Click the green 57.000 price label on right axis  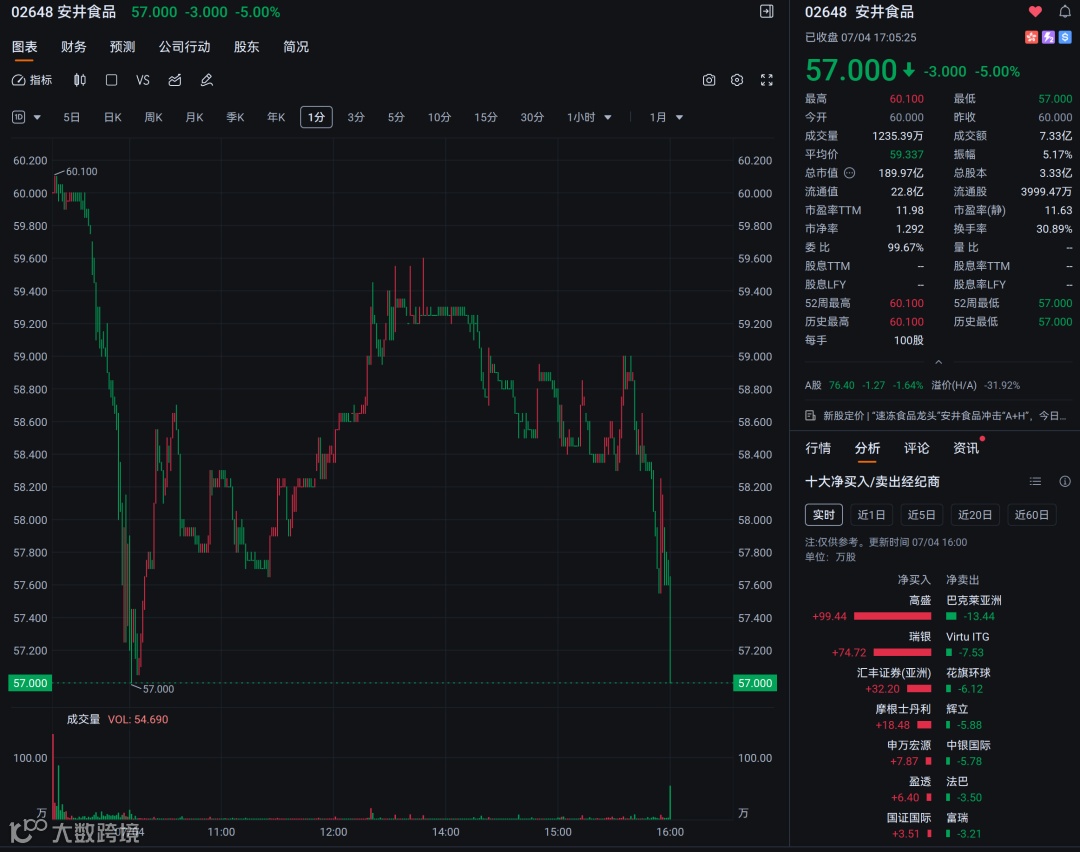pos(755,683)
